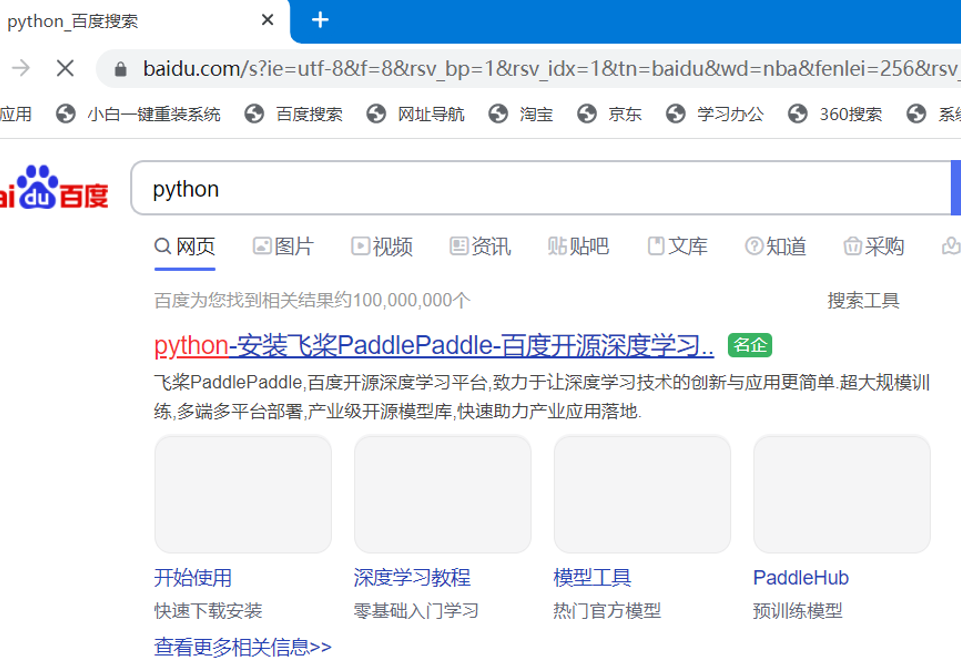Open the 百度搜索 bookmark

pos(294,114)
